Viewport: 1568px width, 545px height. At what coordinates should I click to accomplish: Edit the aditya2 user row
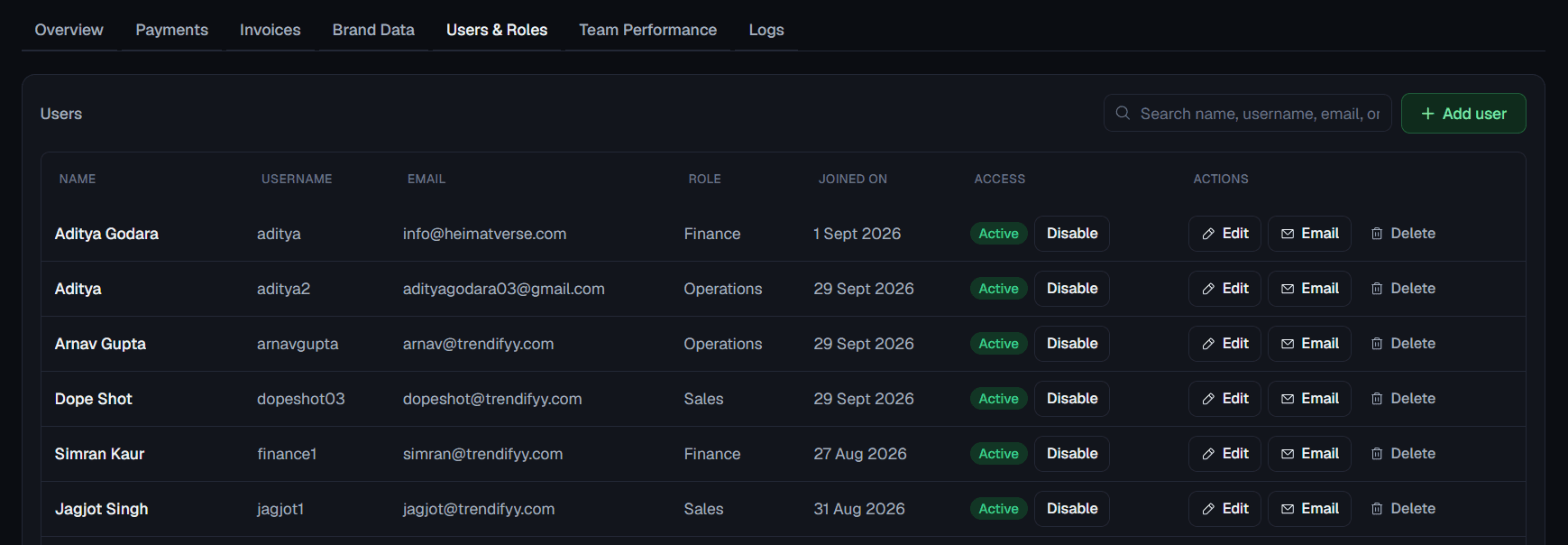[1224, 289]
